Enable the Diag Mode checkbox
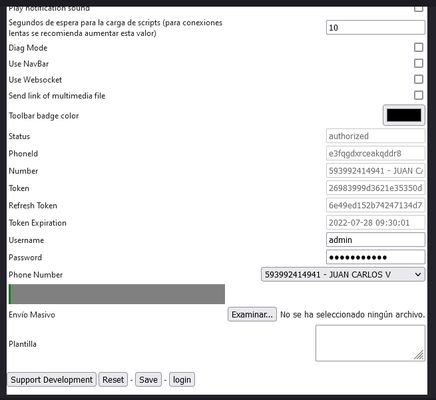This screenshot has width=436, height=400. pos(418,47)
